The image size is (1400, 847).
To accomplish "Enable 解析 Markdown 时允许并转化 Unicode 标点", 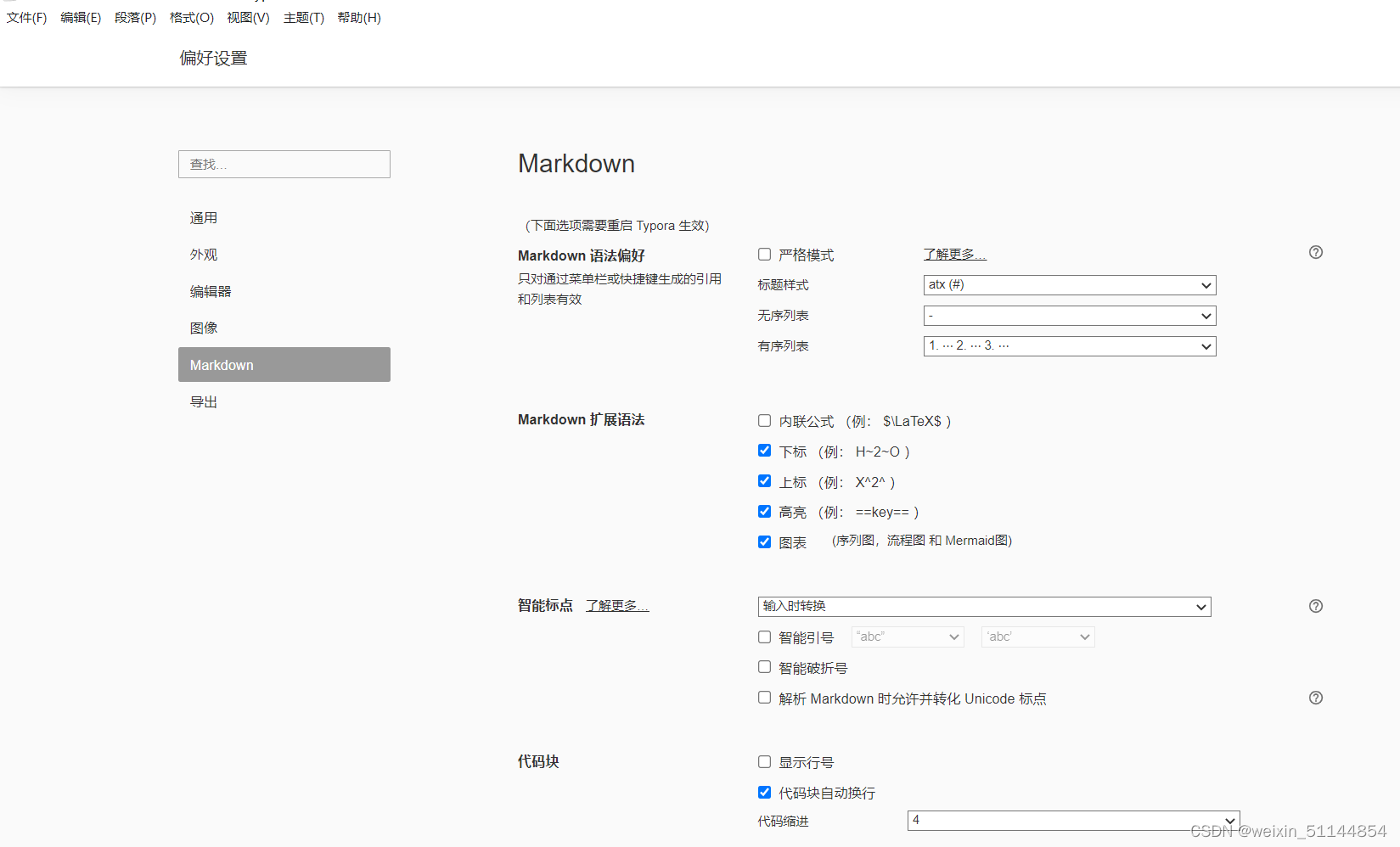I will pos(764,698).
